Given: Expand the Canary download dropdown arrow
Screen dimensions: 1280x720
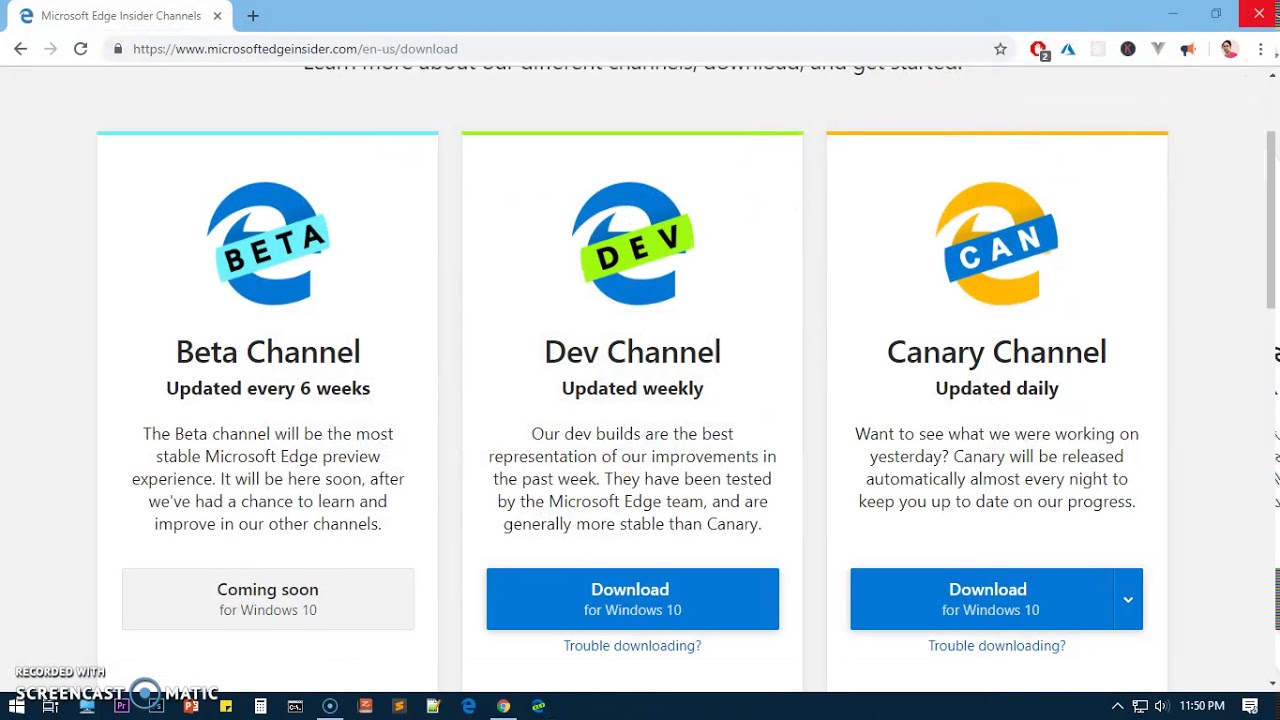Looking at the screenshot, I should point(1128,599).
